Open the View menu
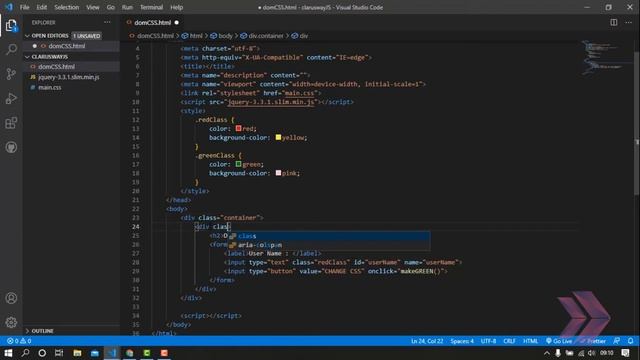This screenshot has width=640, height=360. pos(93,7)
